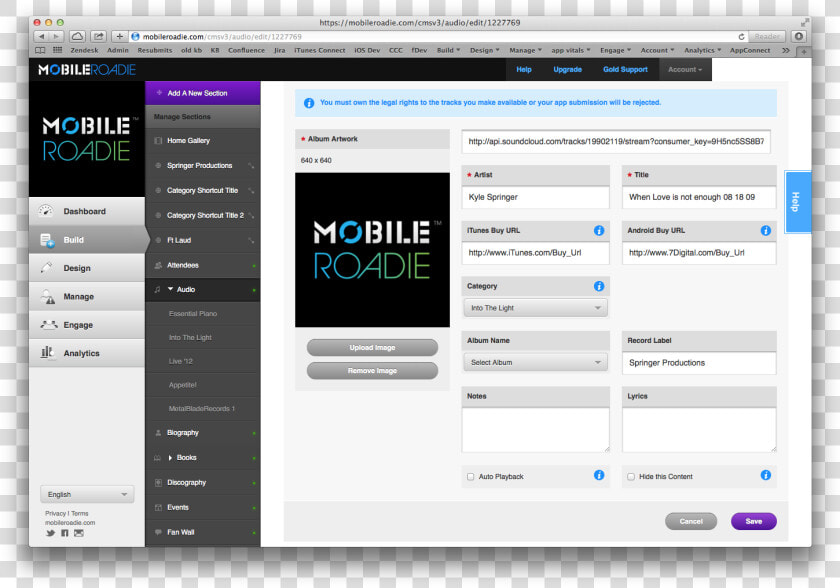
Task: Select Discography section in sidebar
Action: [x=202, y=483]
